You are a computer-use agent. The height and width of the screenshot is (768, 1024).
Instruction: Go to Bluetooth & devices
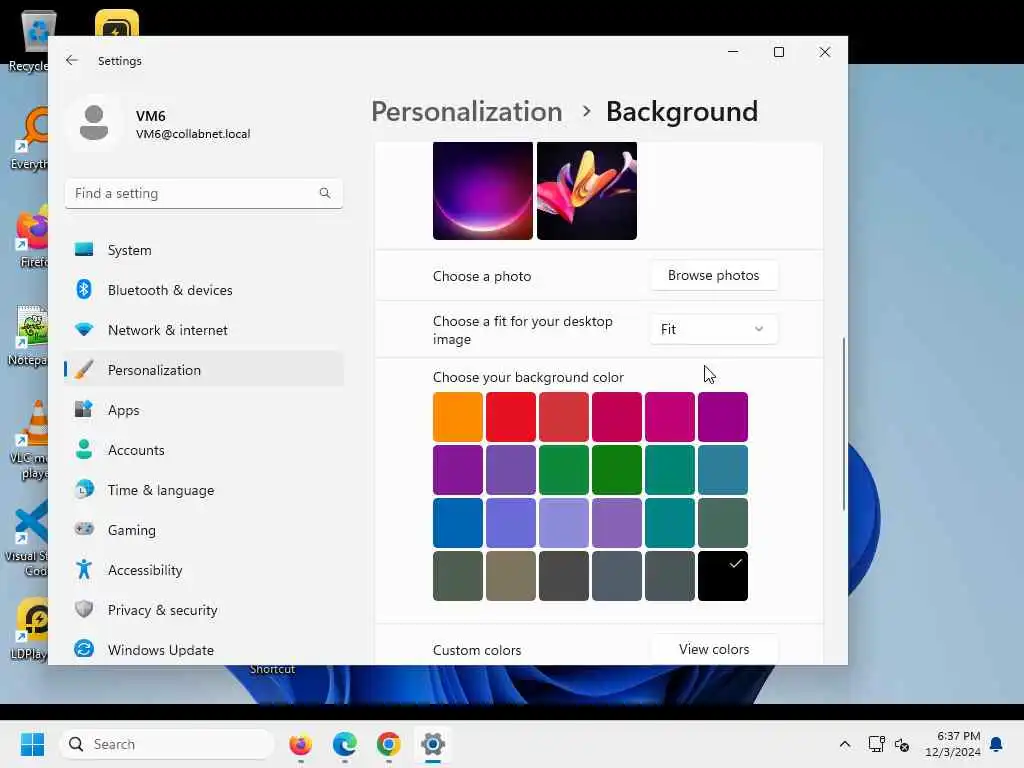point(203,289)
